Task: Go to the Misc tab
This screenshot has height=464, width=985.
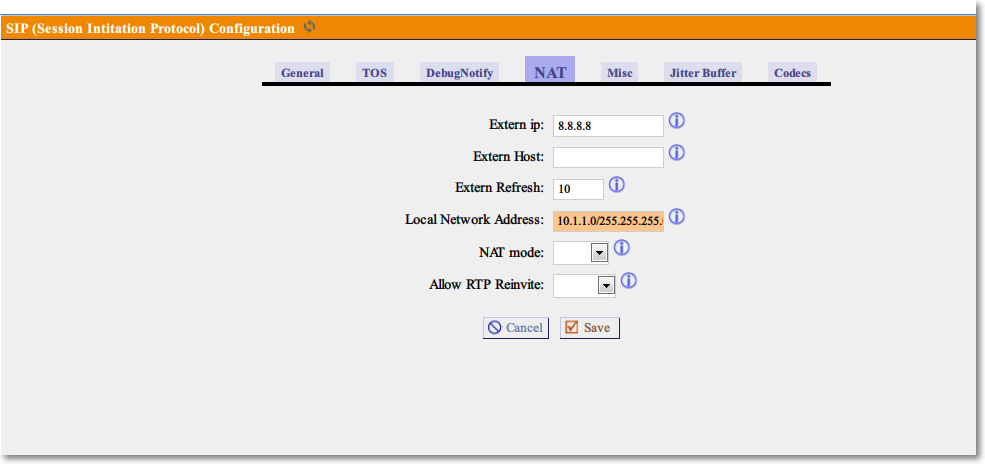Action: pyautogui.click(x=619, y=72)
